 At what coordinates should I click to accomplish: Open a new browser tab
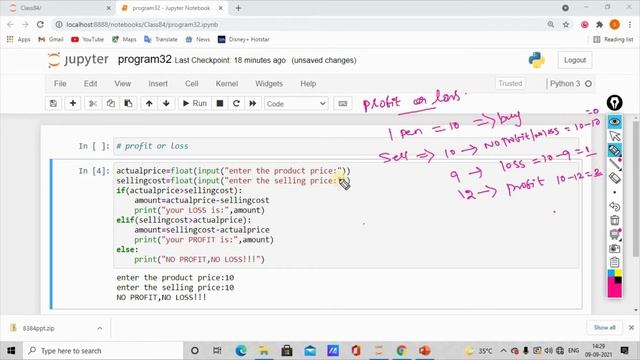(238, 8)
